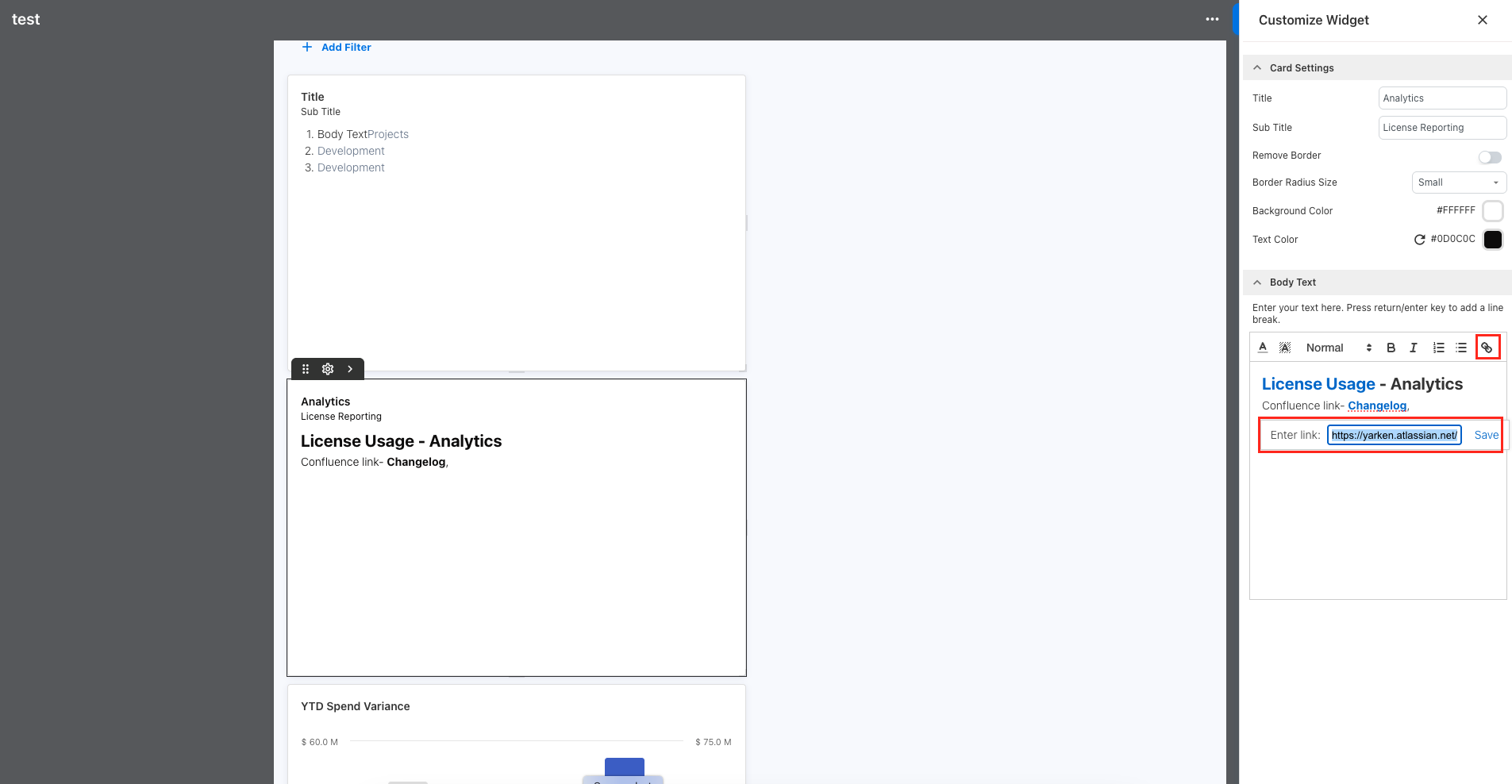1512x784 pixels.
Task: Click the Sub Title input field
Action: 1441,128
